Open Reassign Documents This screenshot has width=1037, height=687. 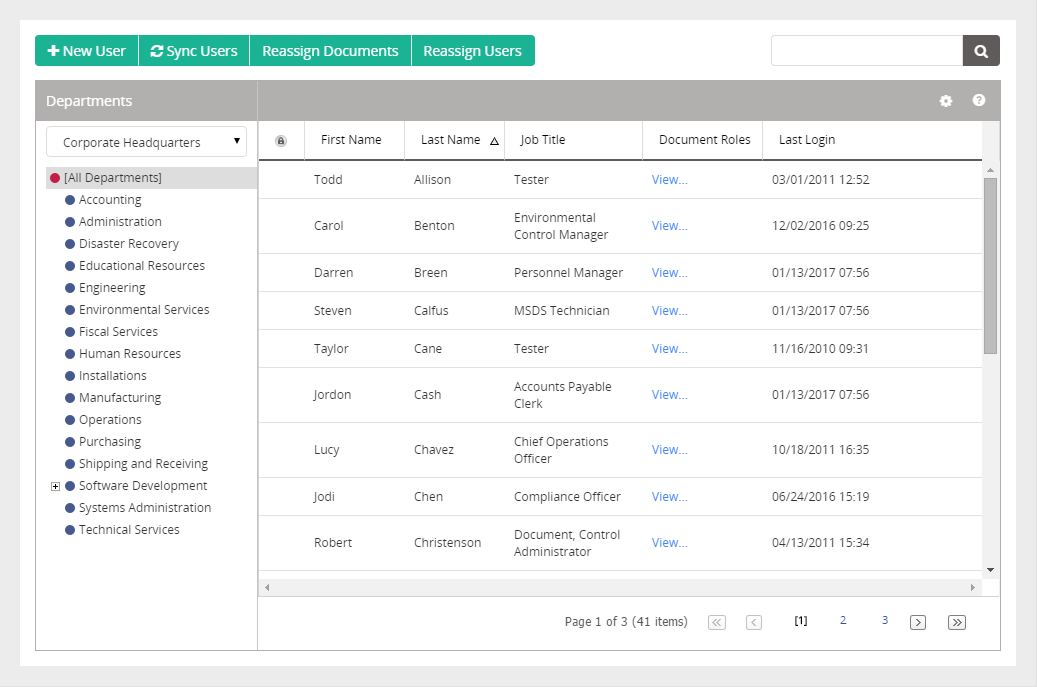click(x=330, y=51)
